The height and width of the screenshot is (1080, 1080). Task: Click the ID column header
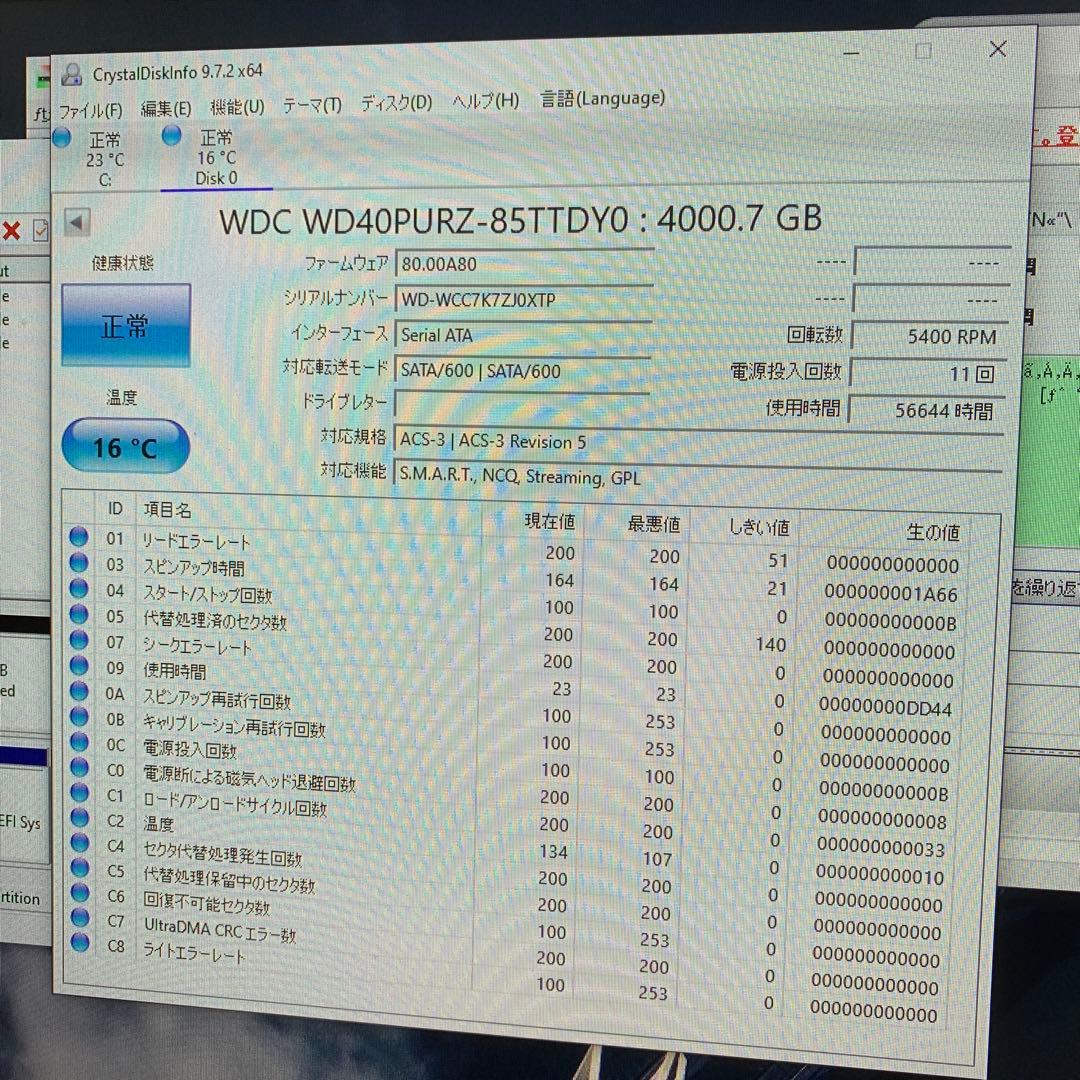click(115, 508)
